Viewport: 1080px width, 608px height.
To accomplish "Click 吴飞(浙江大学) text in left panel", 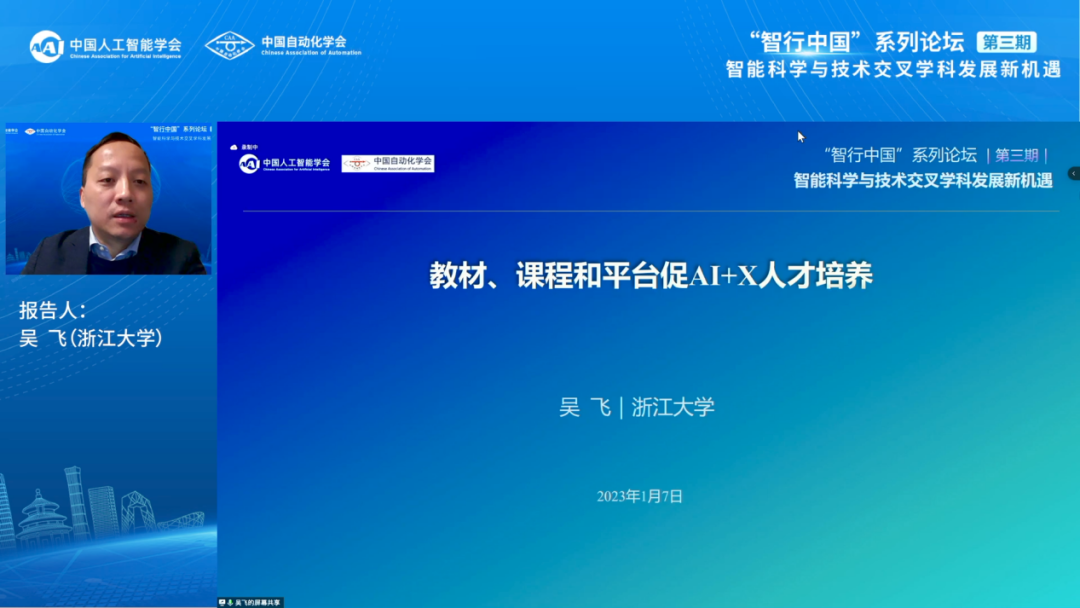I will pyautogui.click(x=91, y=338).
